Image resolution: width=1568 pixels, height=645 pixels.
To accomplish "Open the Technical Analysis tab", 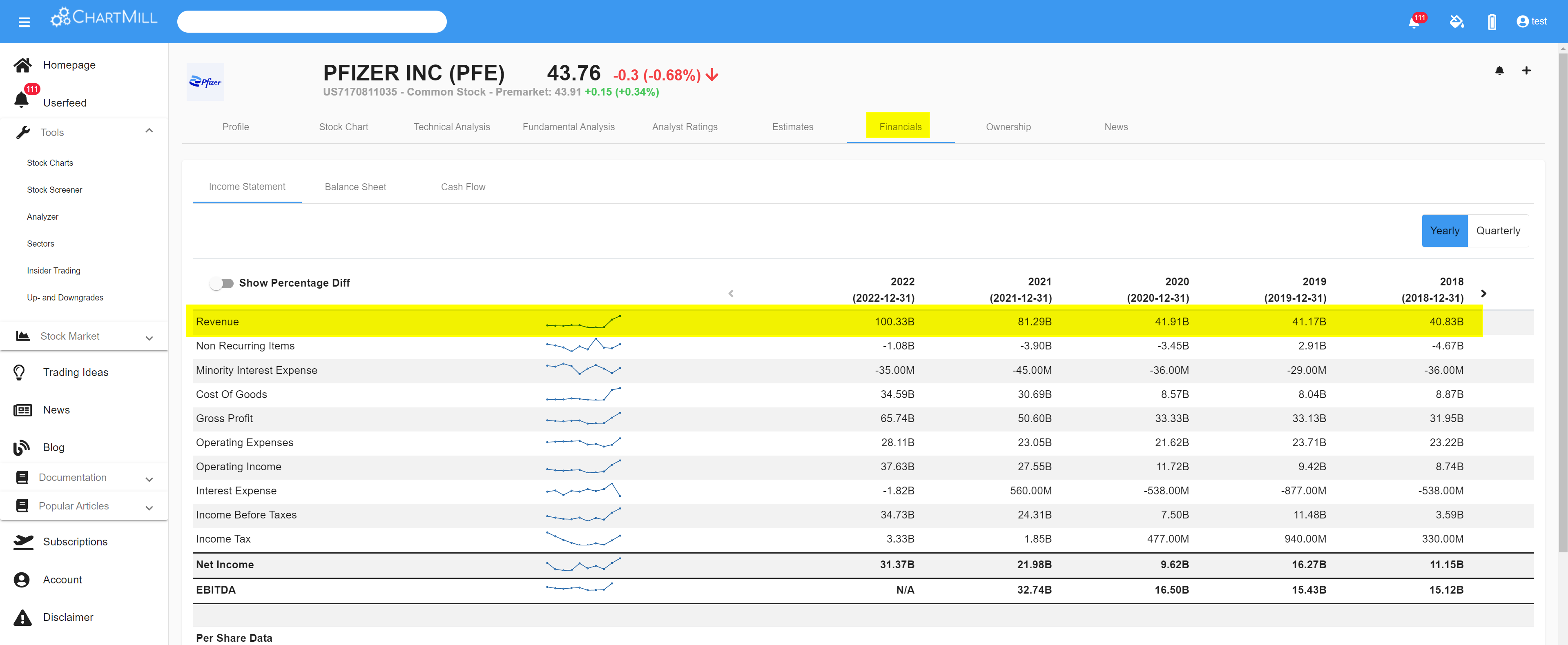I will click(452, 127).
